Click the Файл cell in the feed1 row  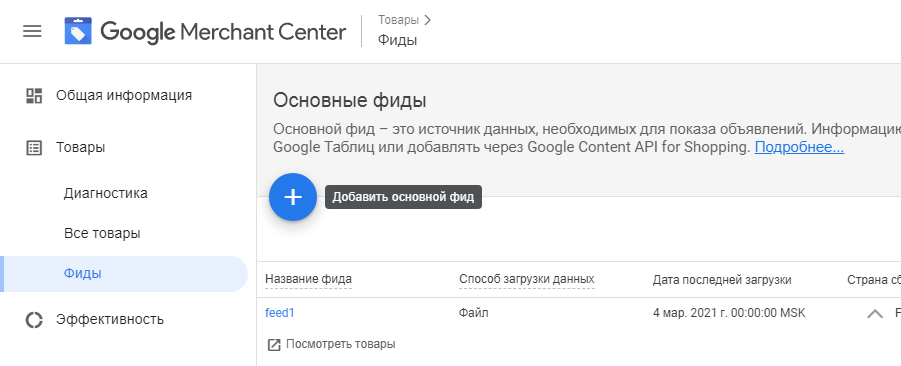pyautogui.click(x=474, y=313)
